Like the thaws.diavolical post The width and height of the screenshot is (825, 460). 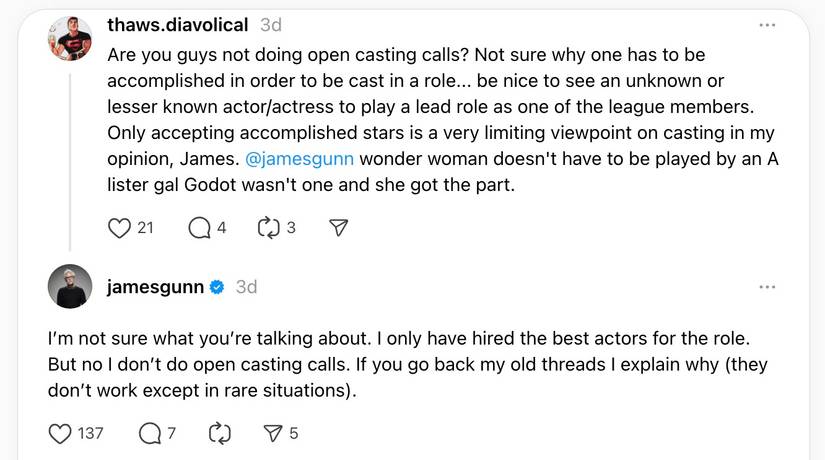[x=119, y=228]
